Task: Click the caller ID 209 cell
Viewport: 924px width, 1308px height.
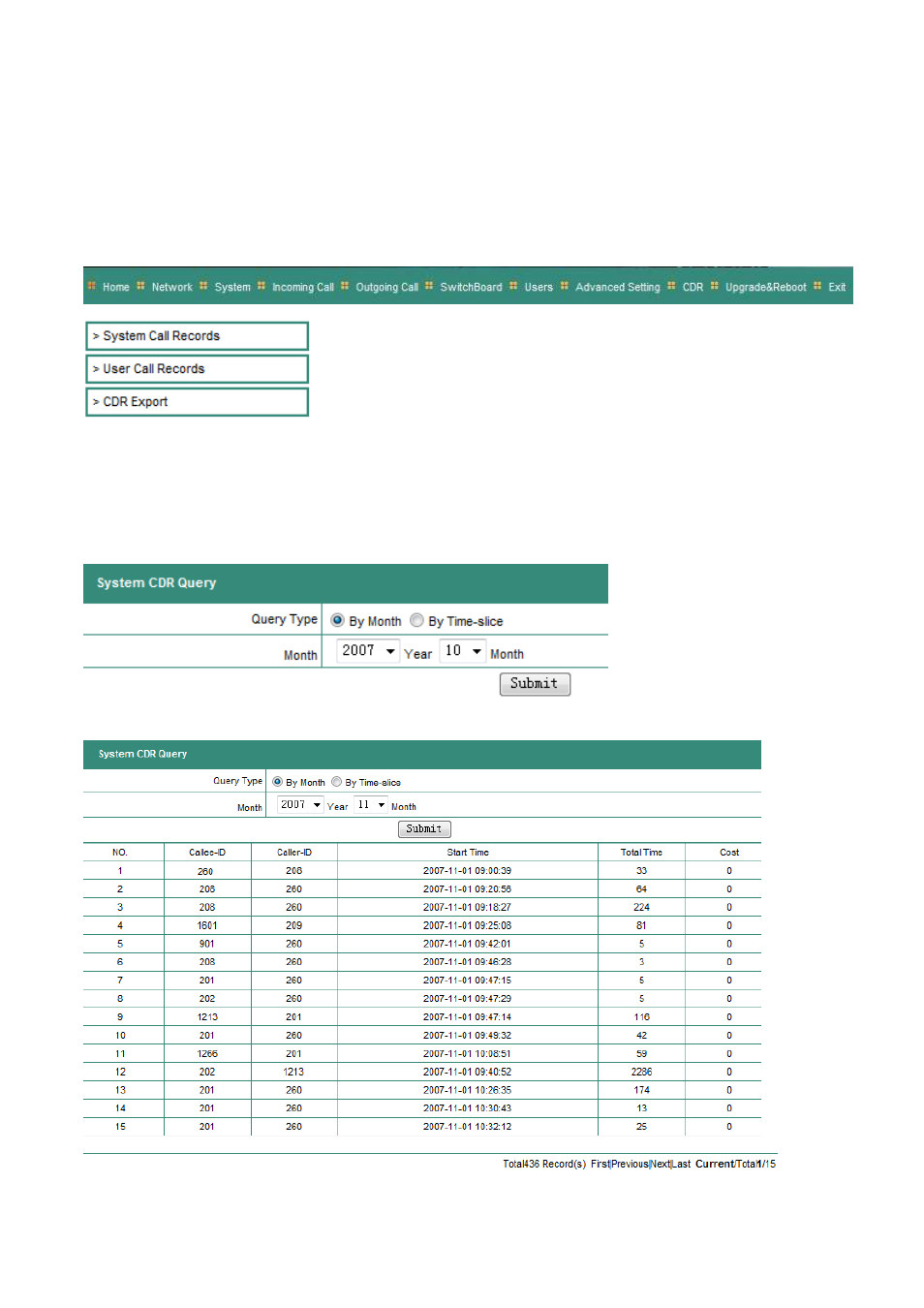Action: click(294, 926)
